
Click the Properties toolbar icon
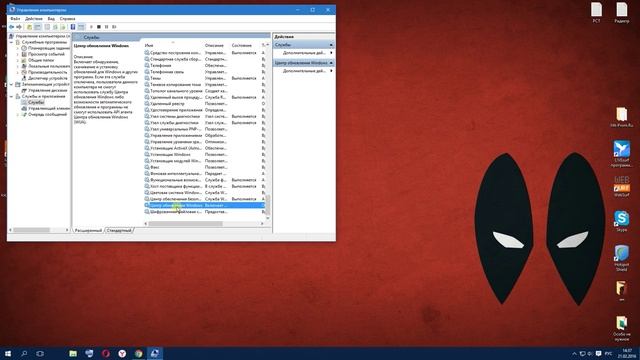pyautogui.click(x=47, y=27)
